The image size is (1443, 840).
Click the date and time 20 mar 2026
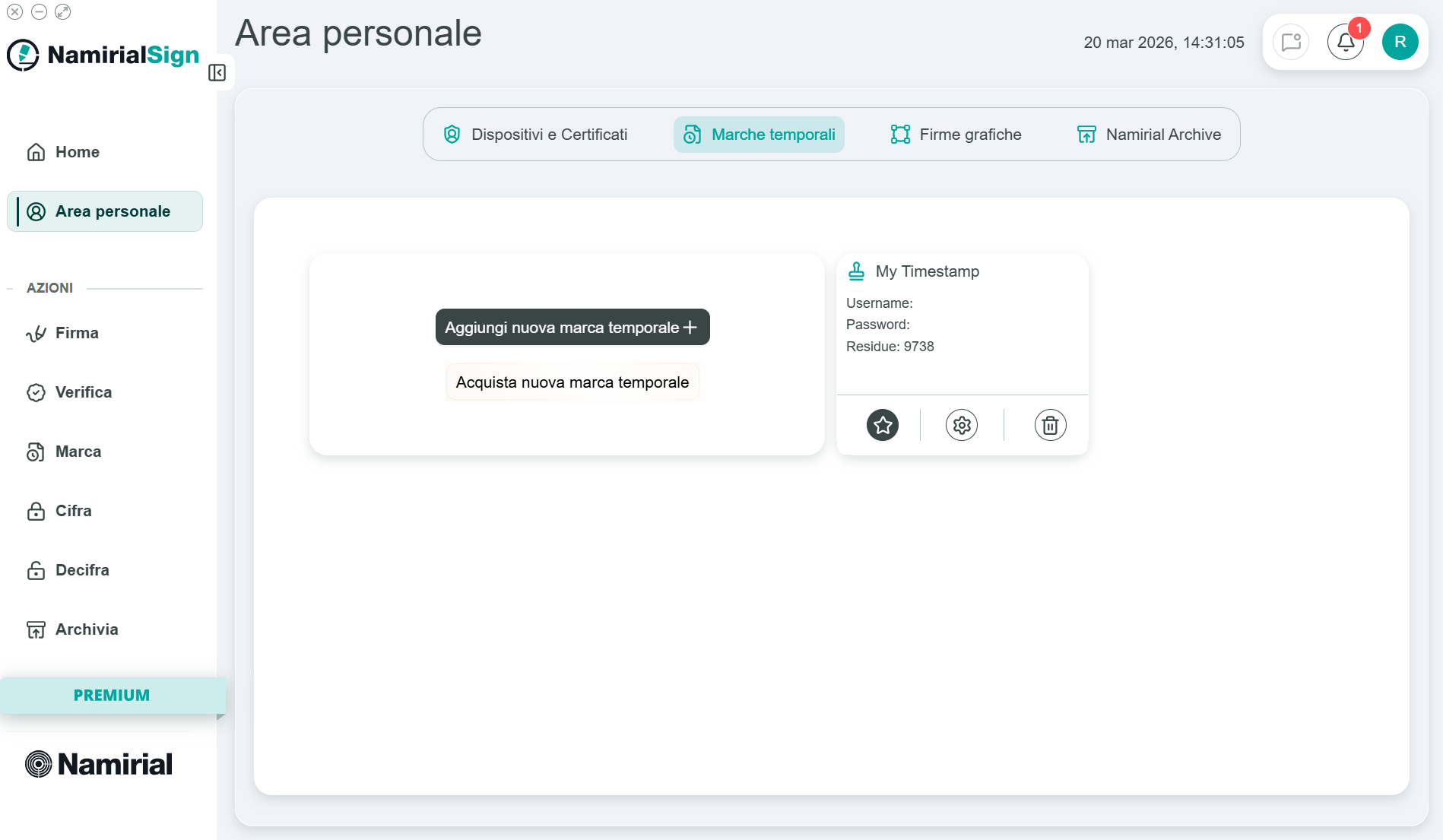point(1164,43)
